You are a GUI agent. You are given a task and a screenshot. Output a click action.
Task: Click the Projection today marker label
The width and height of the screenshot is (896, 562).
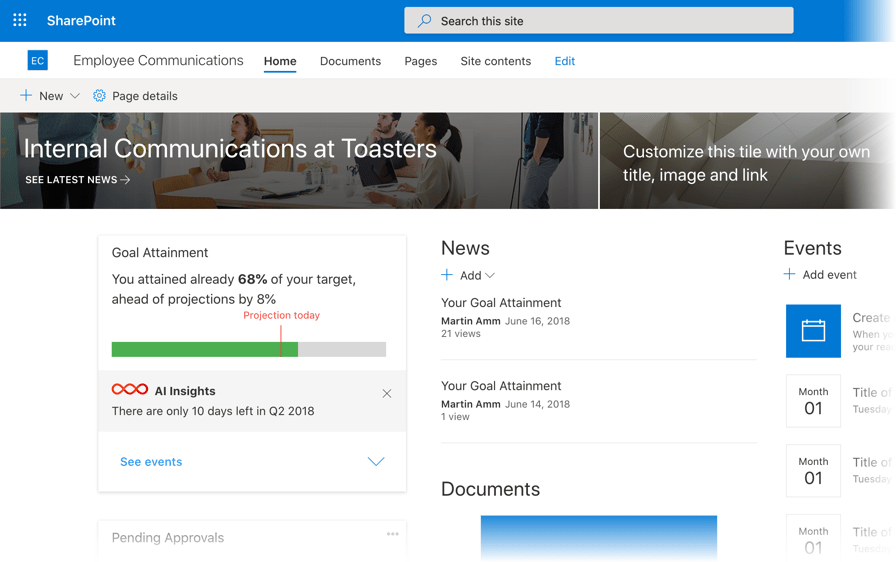click(281, 315)
